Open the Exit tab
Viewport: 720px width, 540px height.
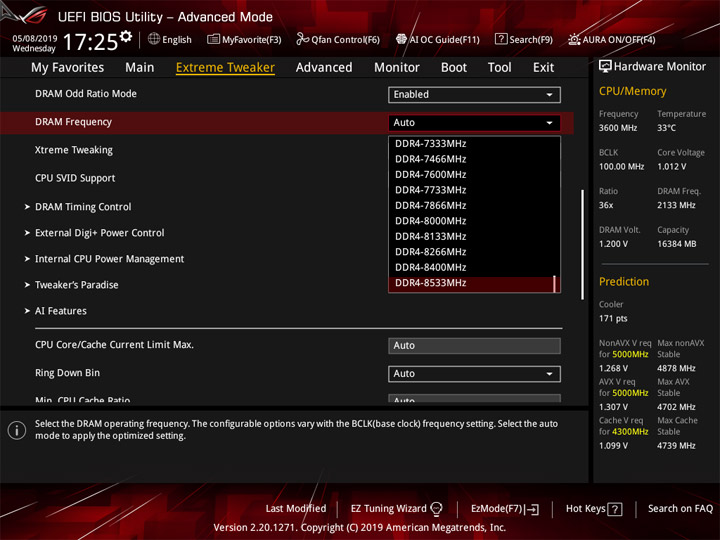[x=543, y=68]
